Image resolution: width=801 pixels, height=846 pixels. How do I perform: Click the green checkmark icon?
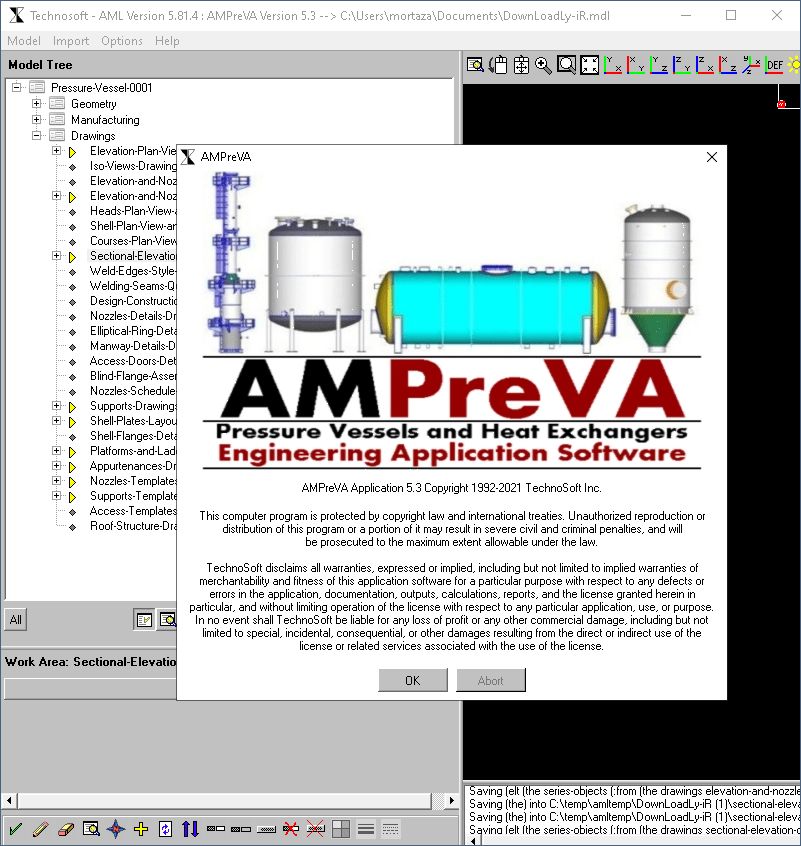click(x=14, y=829)
